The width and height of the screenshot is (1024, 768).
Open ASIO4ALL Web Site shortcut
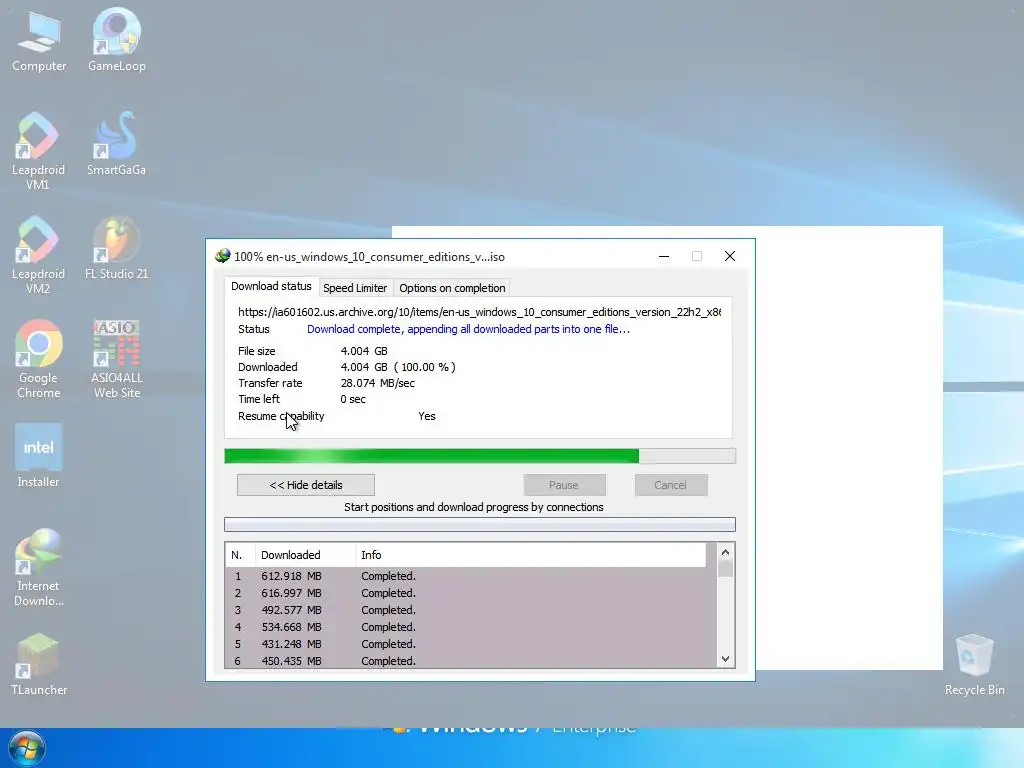pos(117,359)
